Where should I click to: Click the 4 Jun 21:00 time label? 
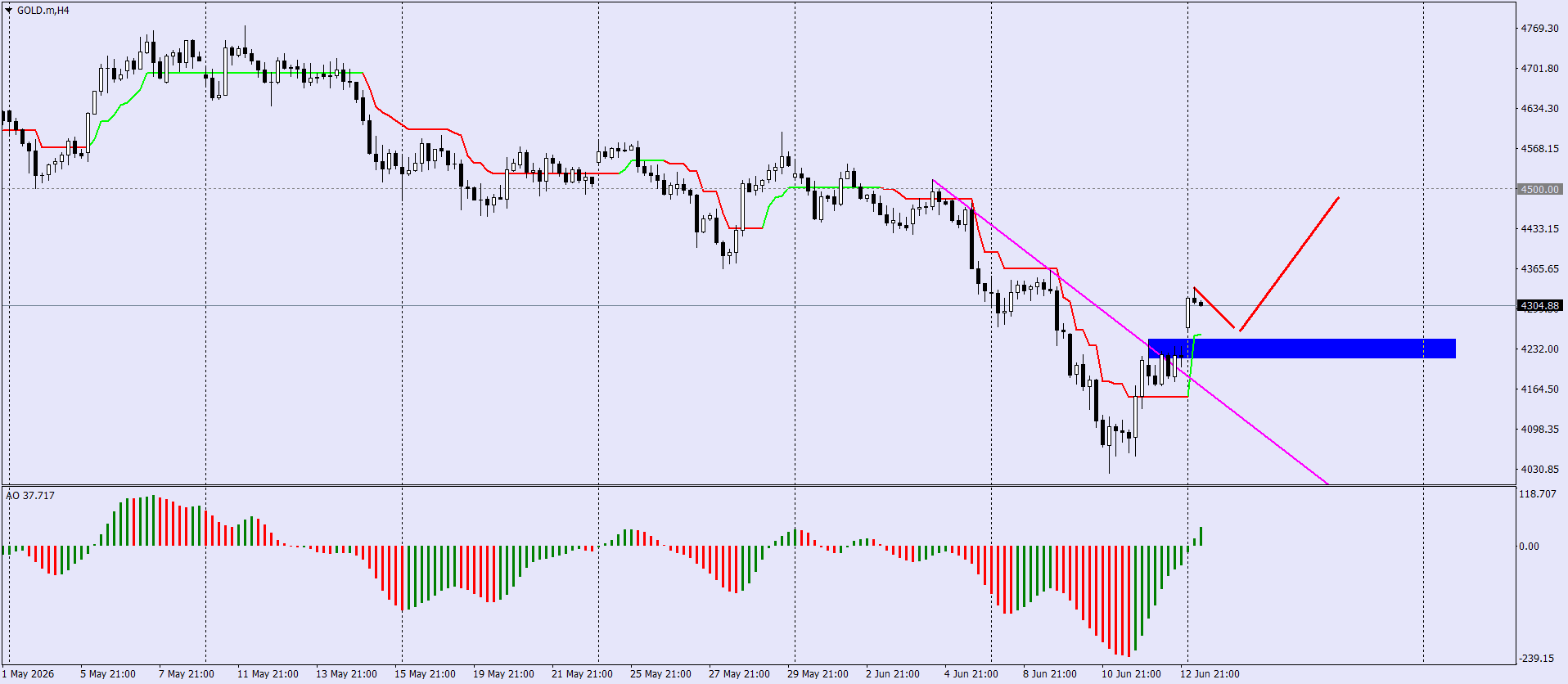coord(971,674)
